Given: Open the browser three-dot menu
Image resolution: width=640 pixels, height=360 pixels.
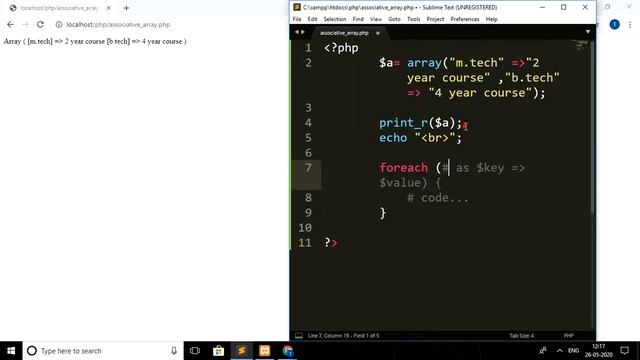Looking at the screenshot, I should click(630, 24).
